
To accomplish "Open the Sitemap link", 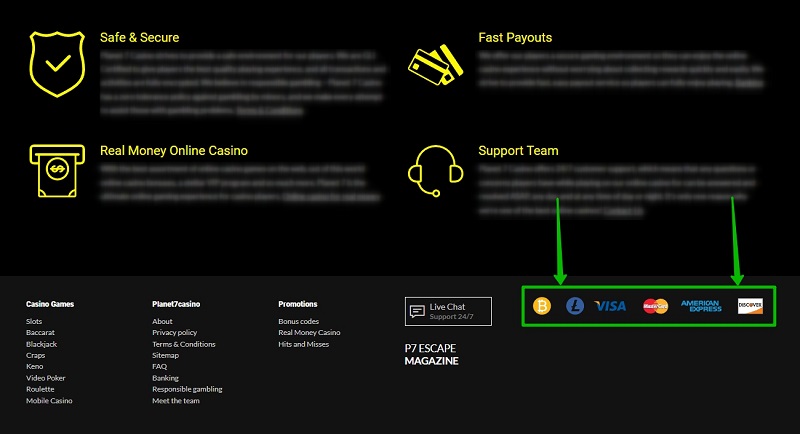I will coord(165,355).
